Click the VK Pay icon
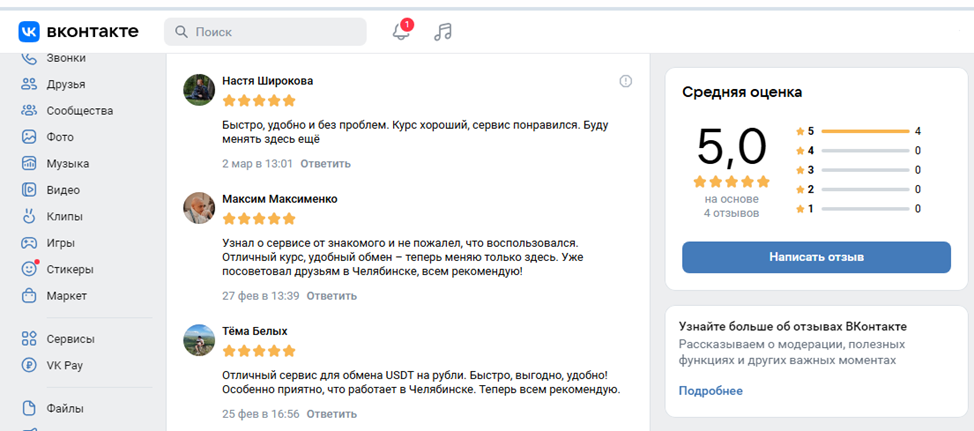This screenshot has width=974, height=431. tap(29, 365)
